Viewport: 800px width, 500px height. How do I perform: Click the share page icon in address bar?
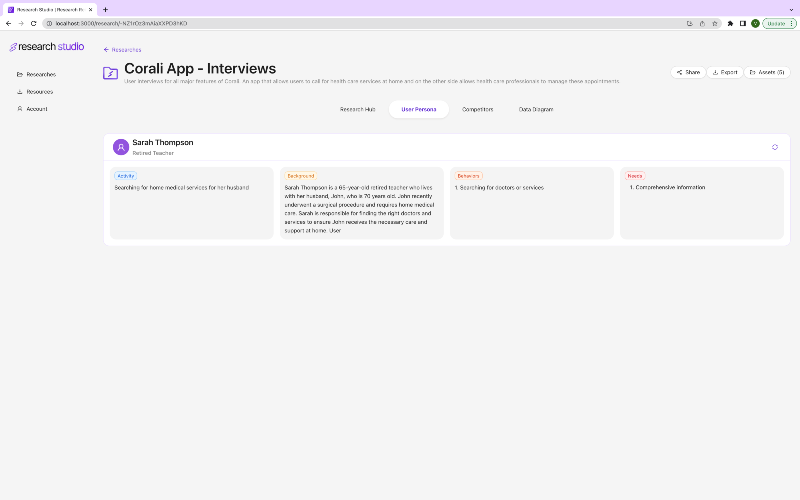[702, 23]
